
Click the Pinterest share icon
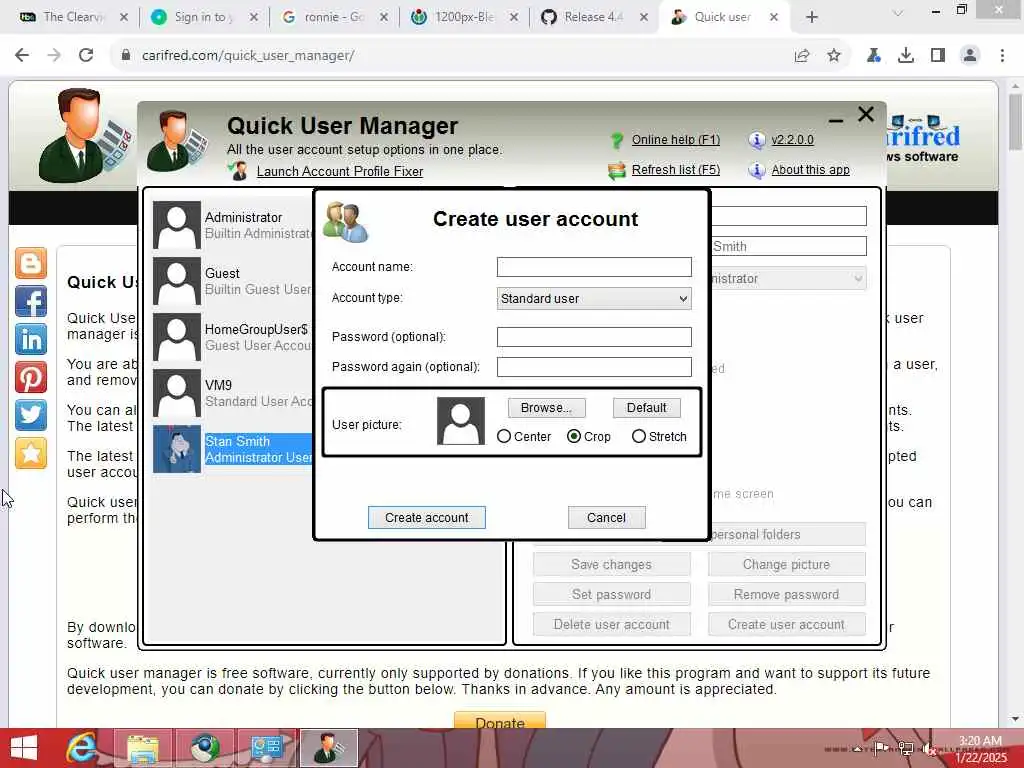click(x=31, y=377)
